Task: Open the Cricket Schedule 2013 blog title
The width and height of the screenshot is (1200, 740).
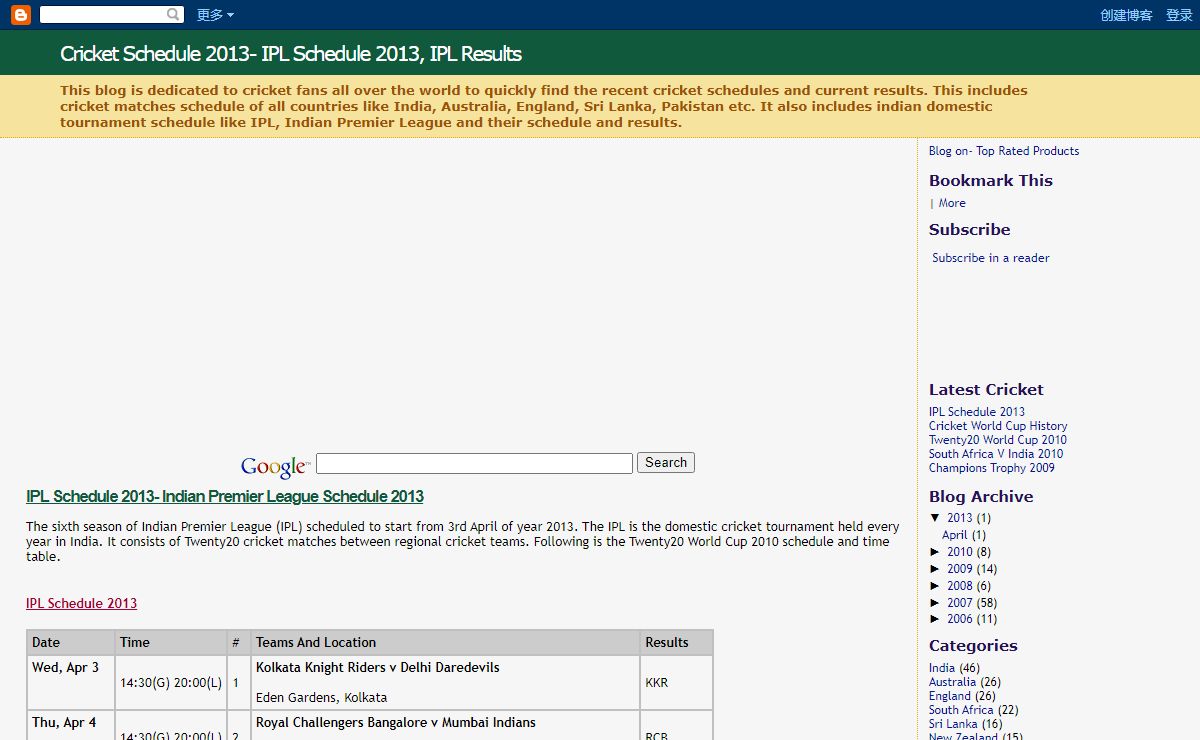Action: 291,54
